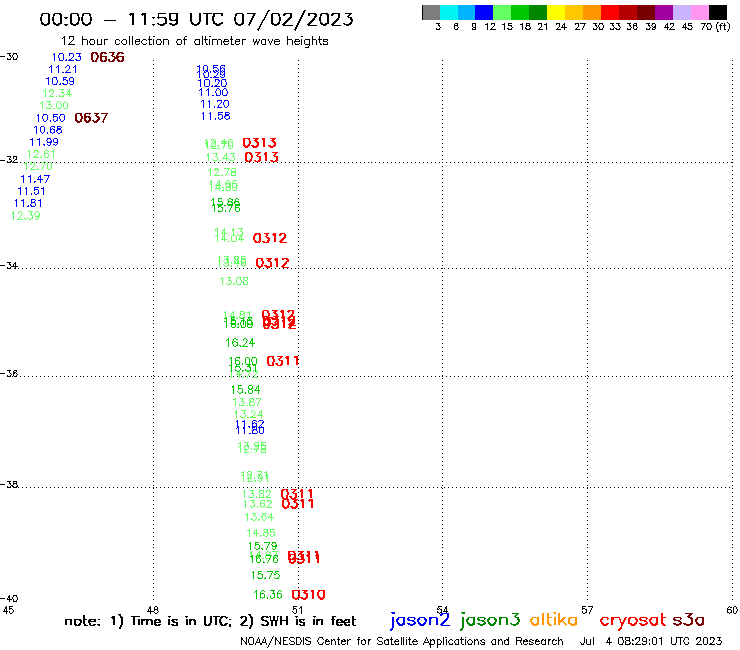Click the wave height 16.36
The image size is (740, 650).
268,595
